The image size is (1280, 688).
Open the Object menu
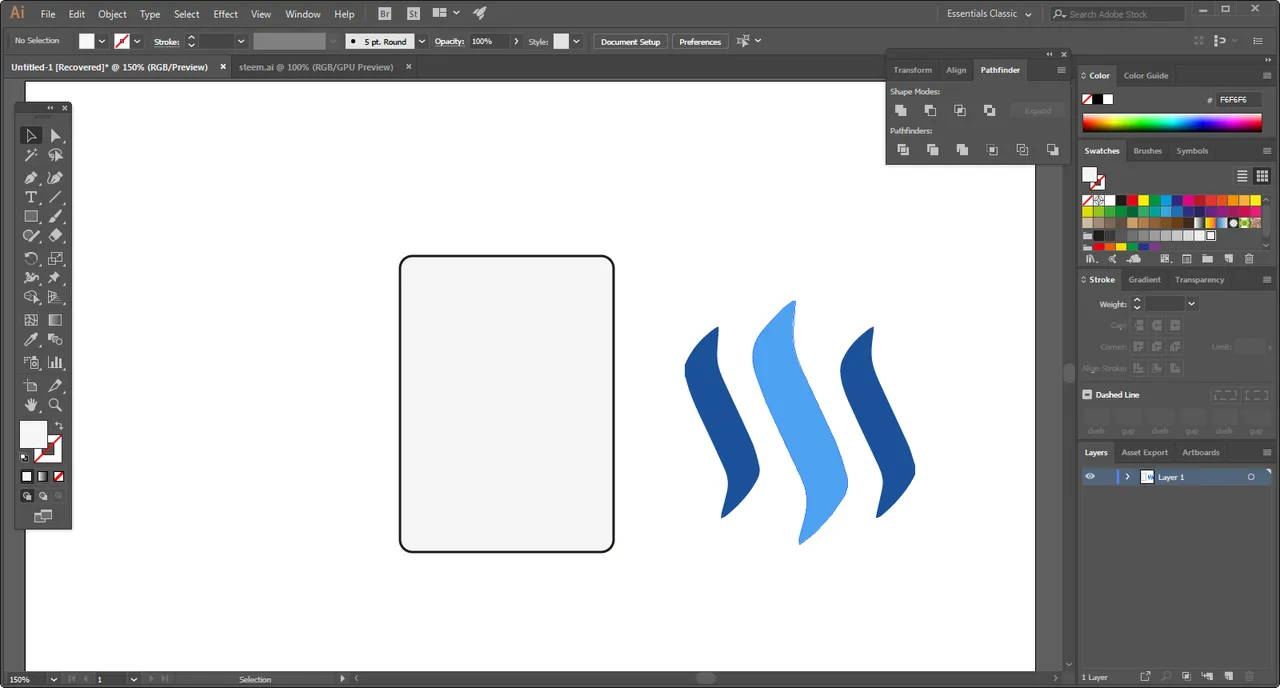pos(112,14)
